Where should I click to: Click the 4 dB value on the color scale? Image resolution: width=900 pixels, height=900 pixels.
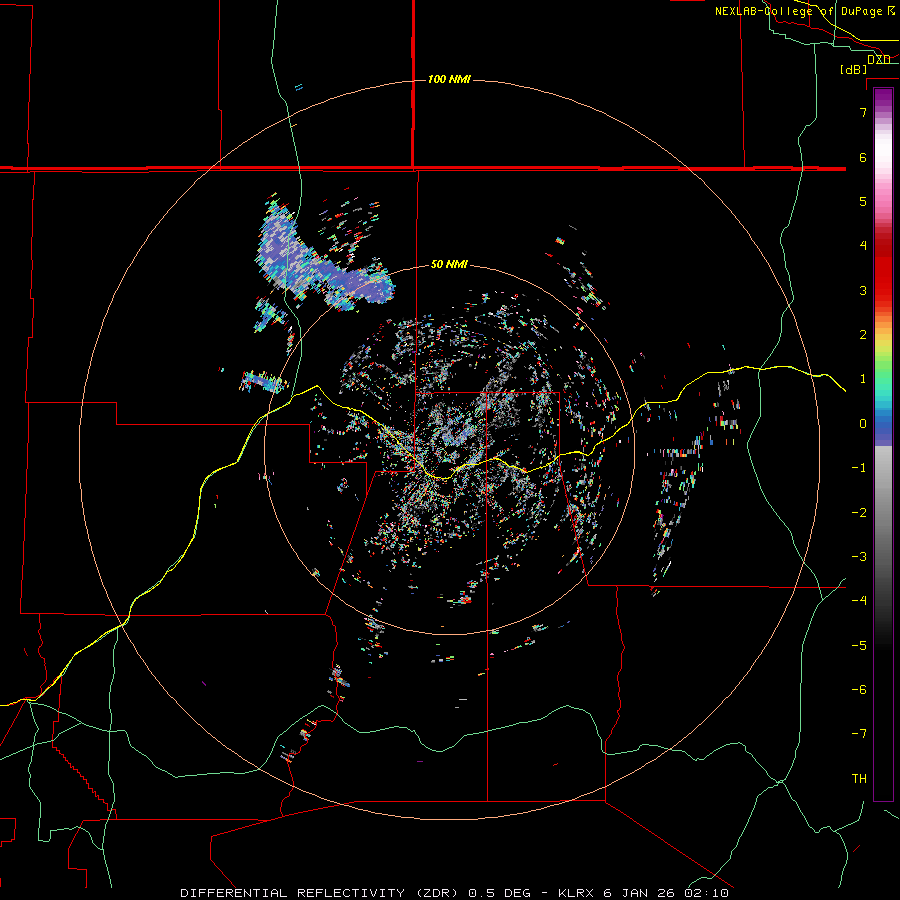pyautogui.click(x=863, y=245)
